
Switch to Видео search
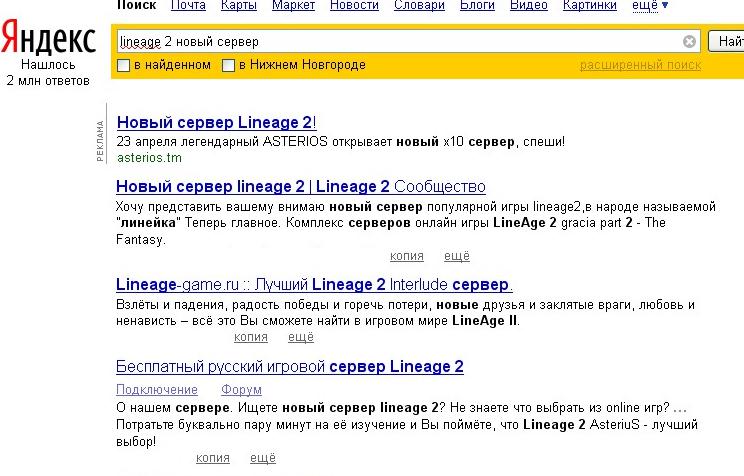(529, 5)
